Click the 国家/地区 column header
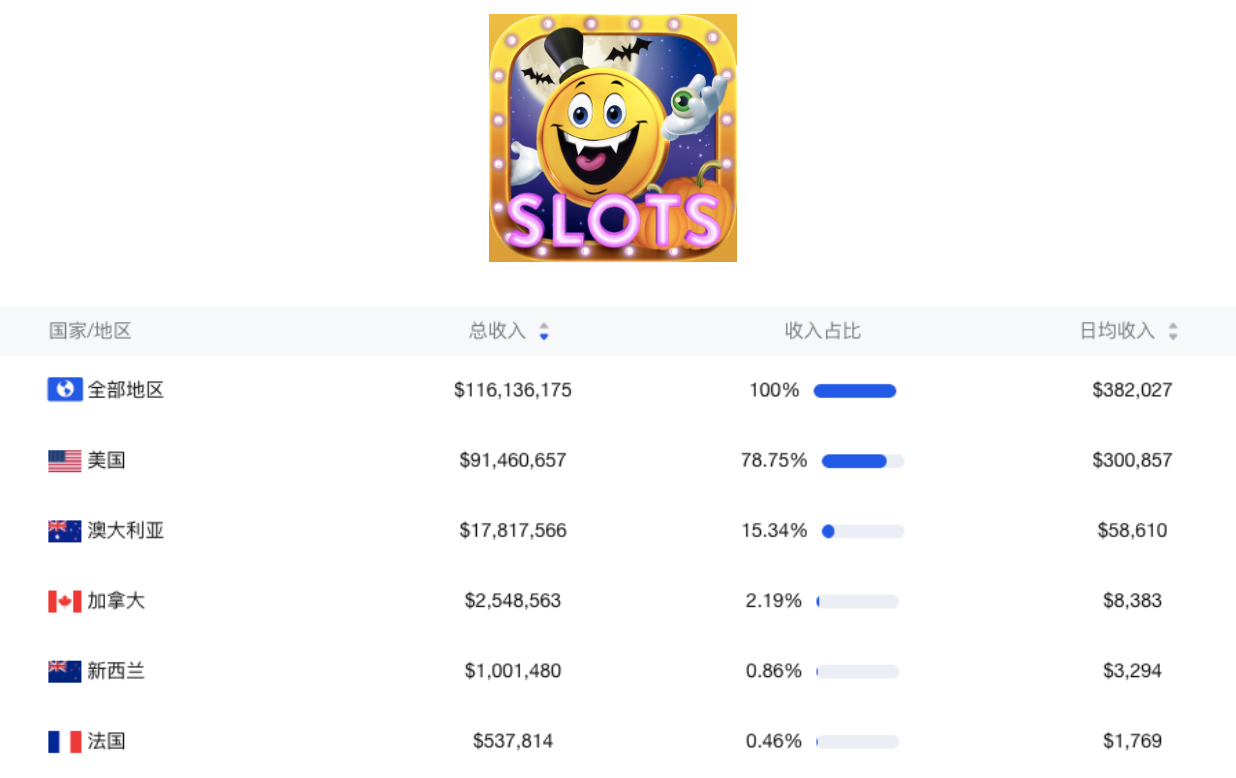 point(90,331)
